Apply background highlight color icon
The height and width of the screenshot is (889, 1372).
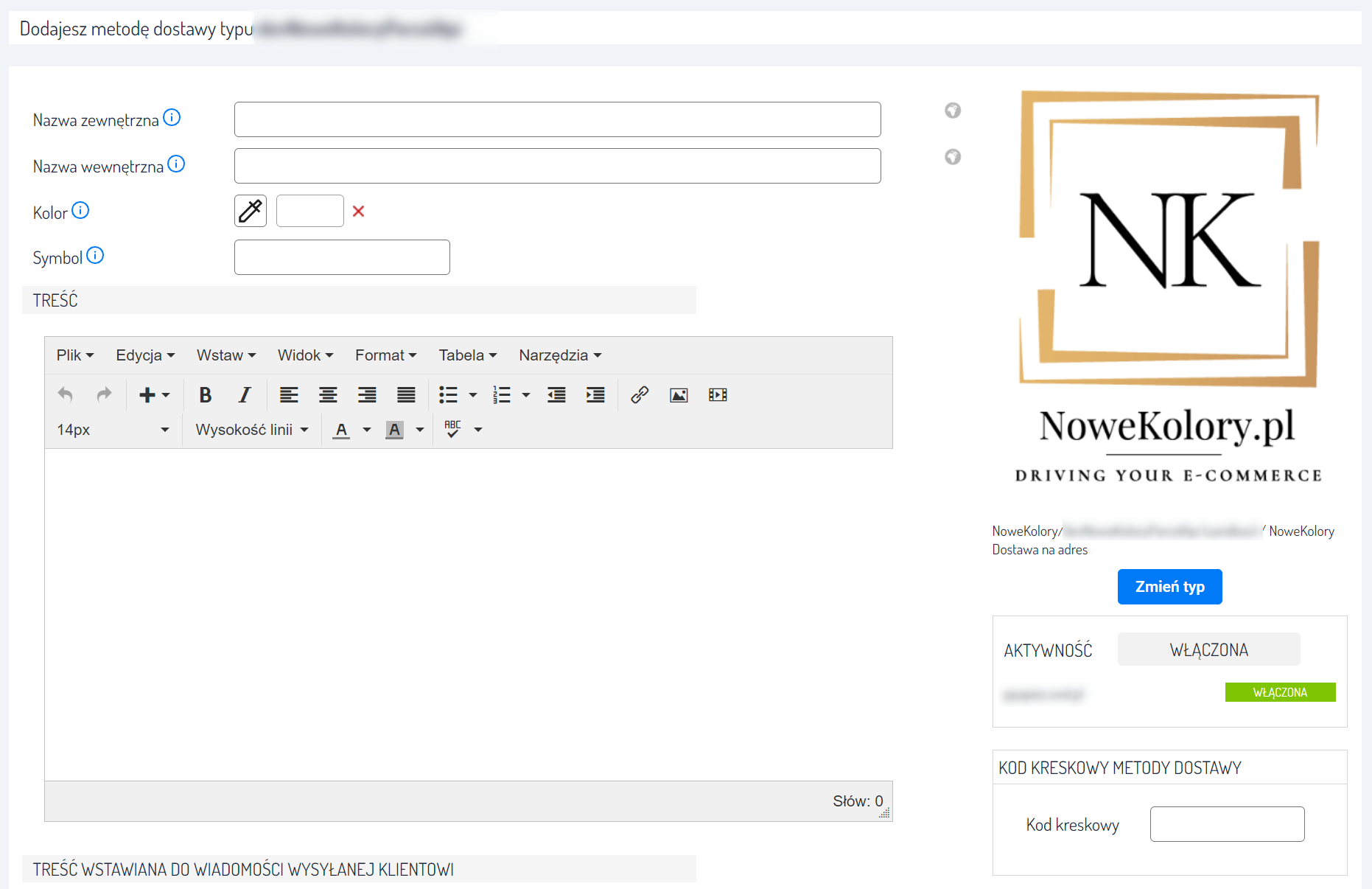tap(394, 430)
